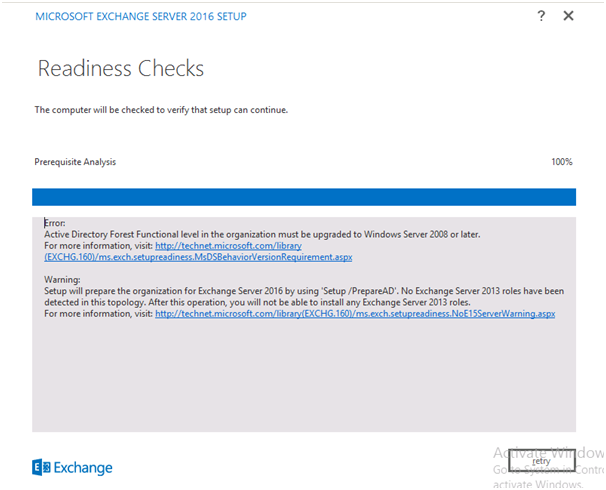Click the Forest Functional level error sentence
Viewport: 606px width, 490px height.
tap(262, 234)
